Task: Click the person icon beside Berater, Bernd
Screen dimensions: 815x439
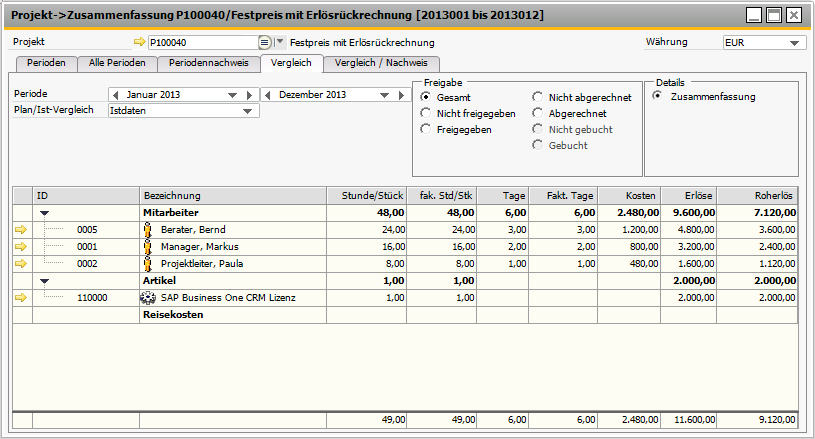Action: point(150,229)
